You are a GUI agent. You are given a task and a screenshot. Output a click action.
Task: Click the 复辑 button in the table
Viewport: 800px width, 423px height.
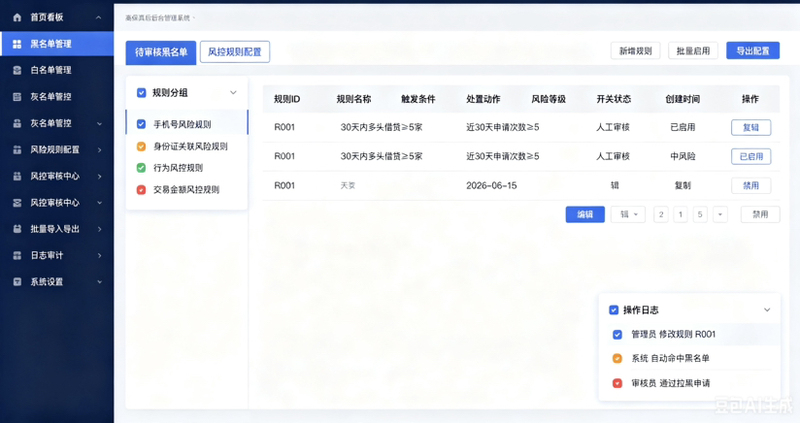[751, 128]
